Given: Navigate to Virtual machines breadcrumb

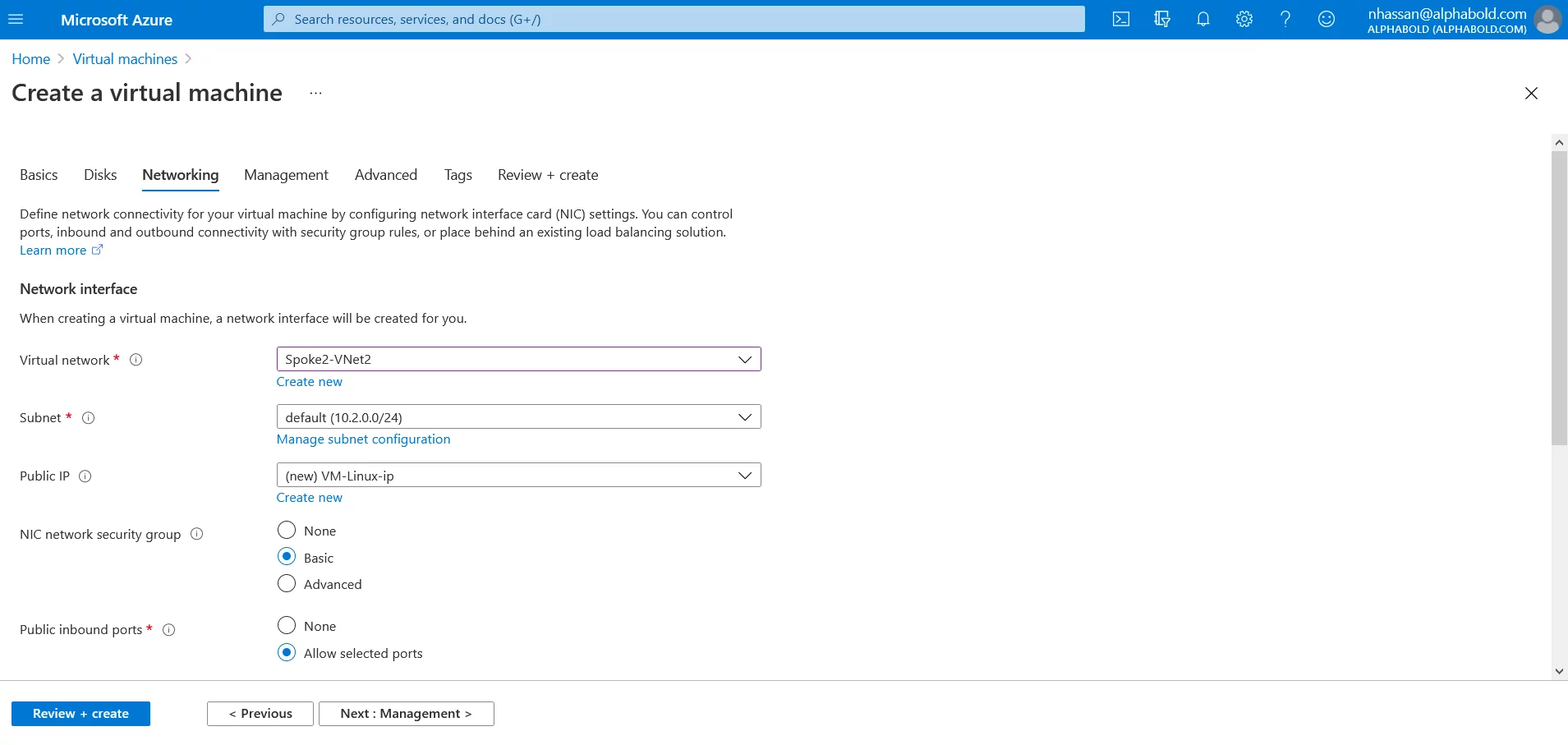Looking at the screenshot, I should click(125, 59).
